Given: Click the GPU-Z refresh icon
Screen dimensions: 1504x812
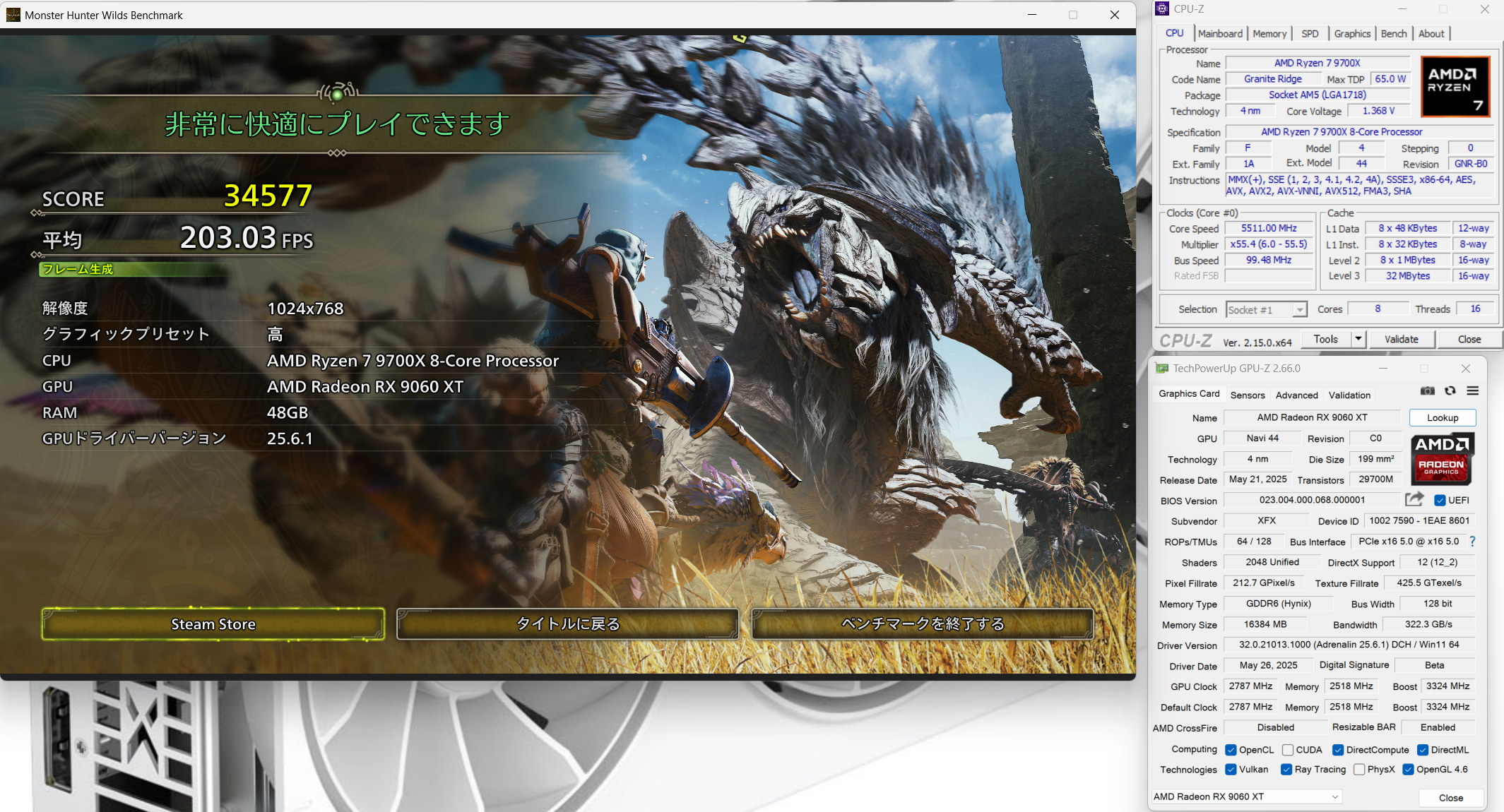Looking at the screenshot, I should tap(1450, 390).
